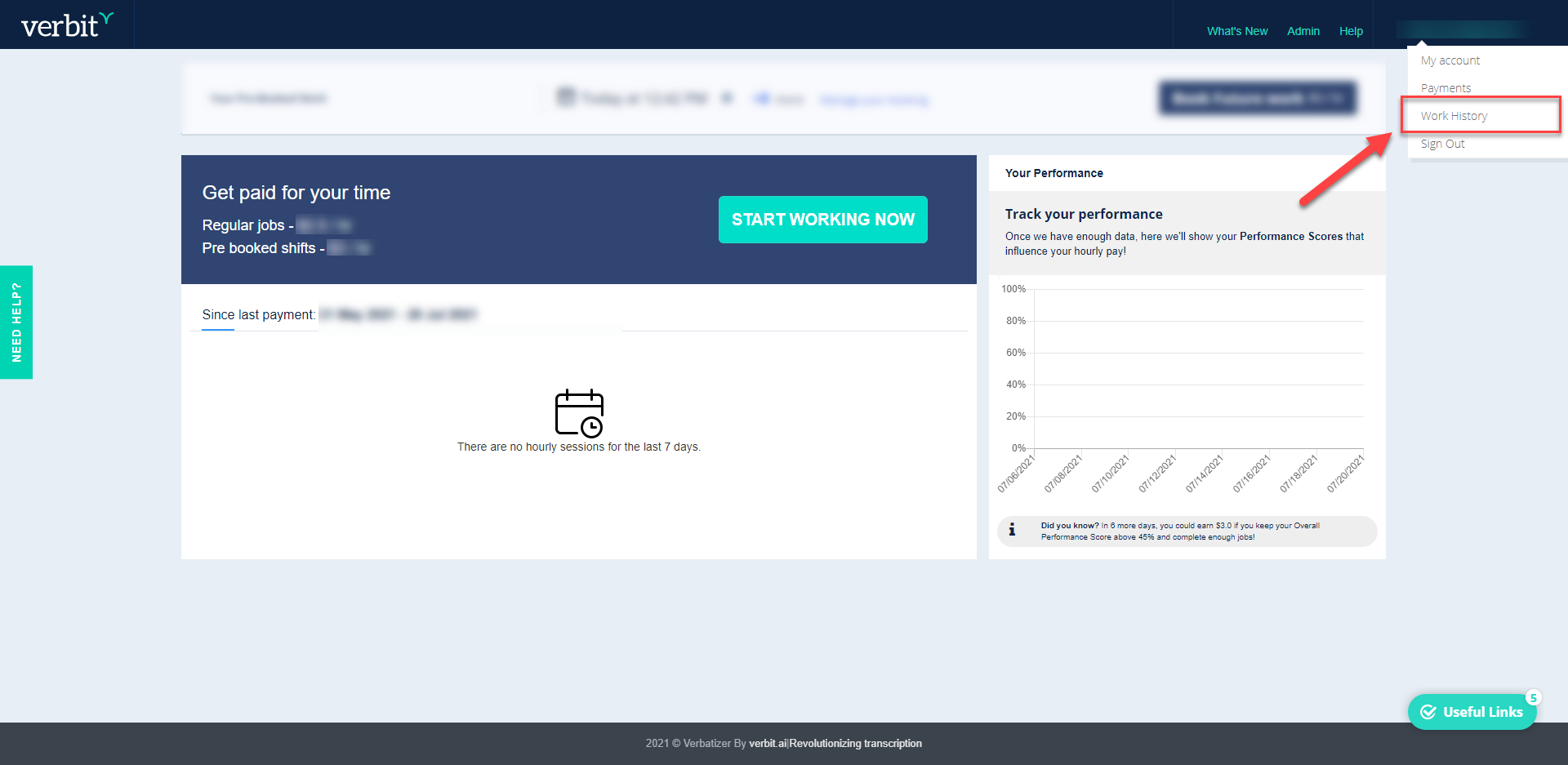
Task: Select Payments from the account dropdown
Action: (x=1446, y=87)
